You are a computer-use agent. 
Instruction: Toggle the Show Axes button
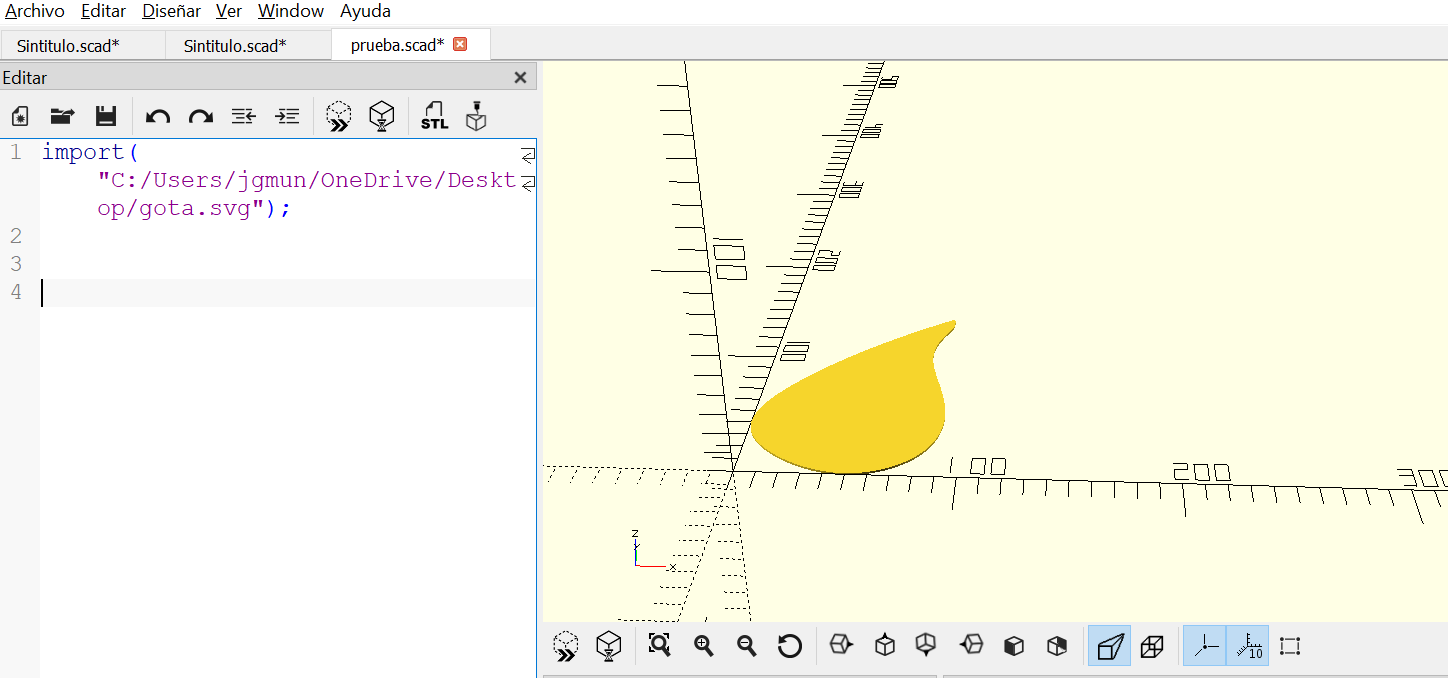pos(1205,646)
